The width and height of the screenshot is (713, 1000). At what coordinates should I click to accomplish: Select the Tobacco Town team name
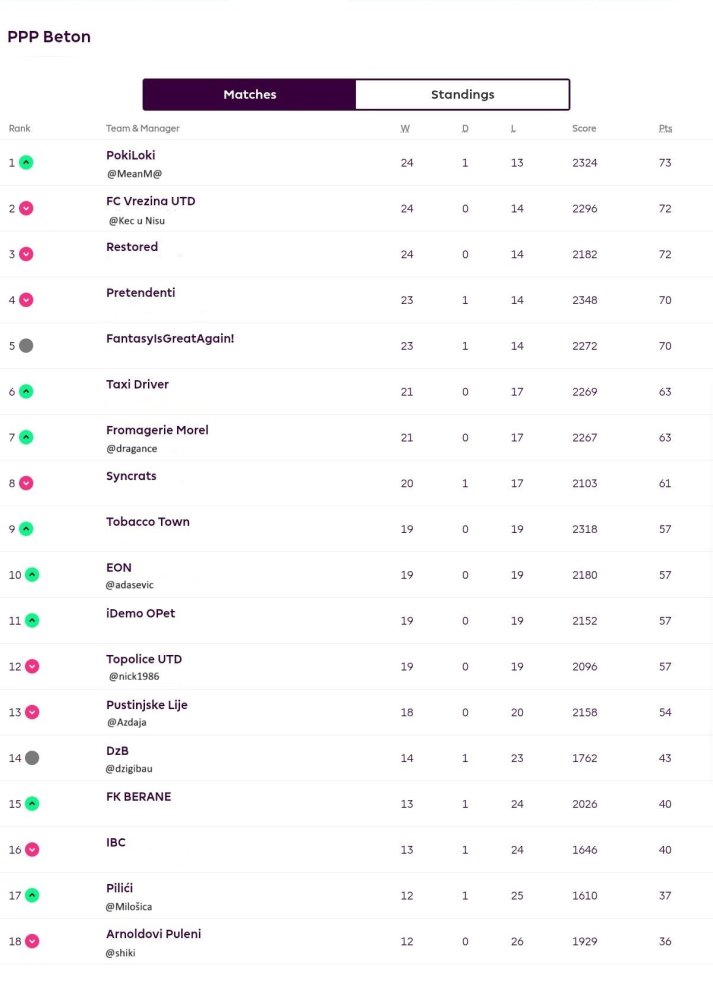[148, 522]
